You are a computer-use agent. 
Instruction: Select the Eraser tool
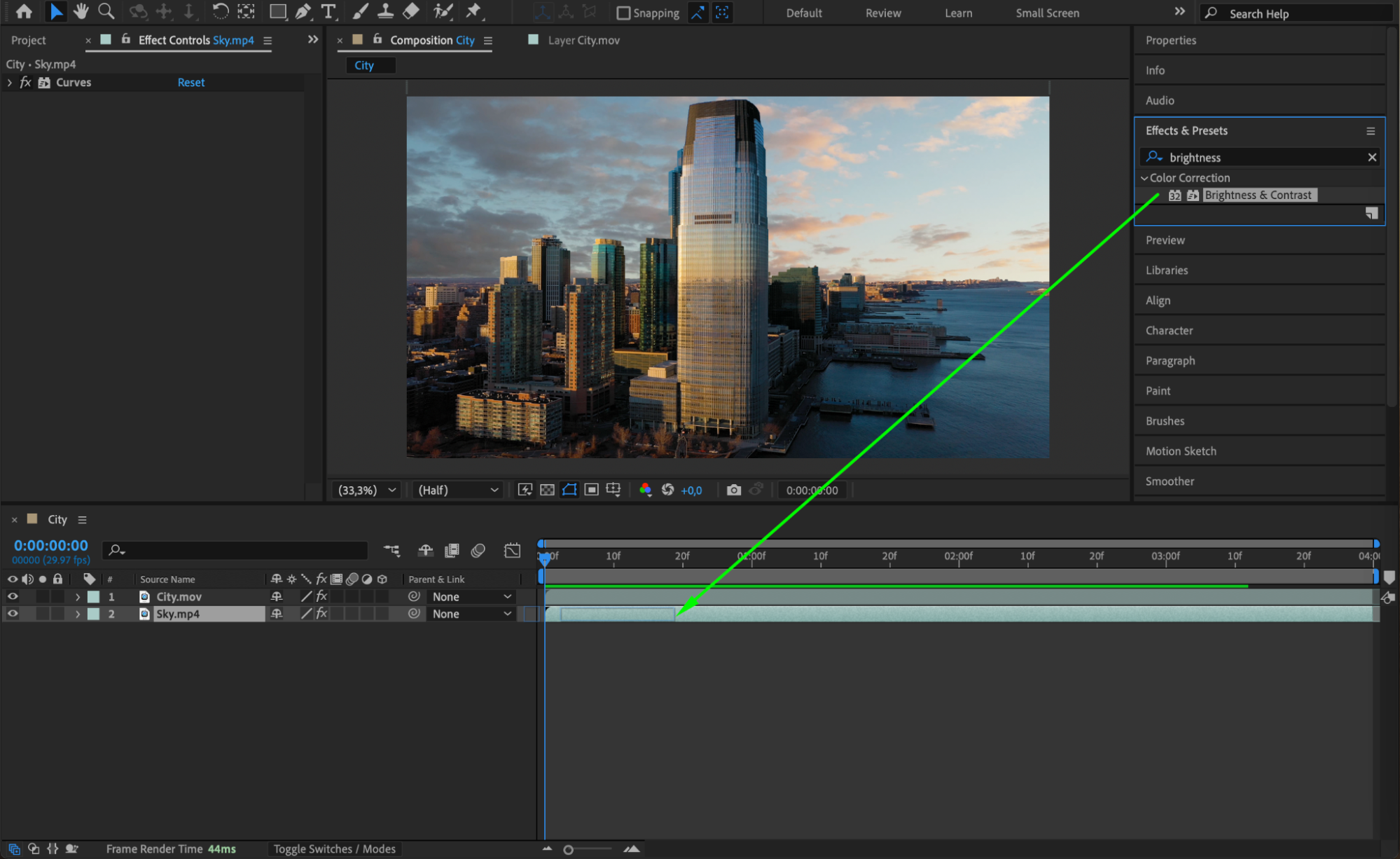411,11
